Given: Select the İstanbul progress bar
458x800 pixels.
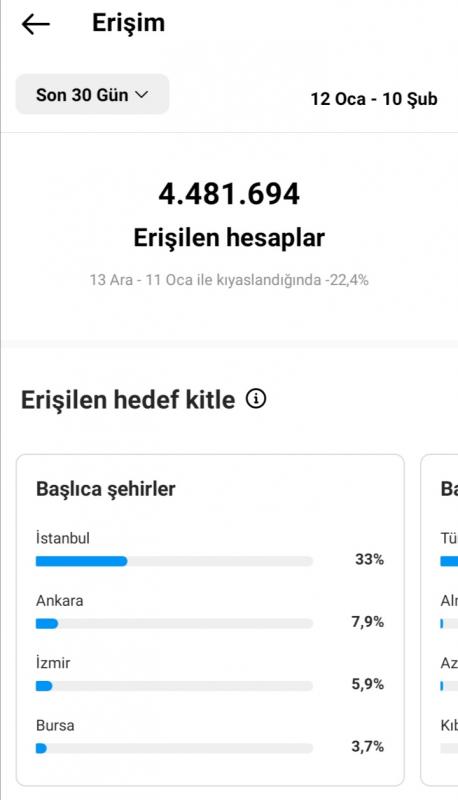Looking at the screenshot, I should point(174,561).
